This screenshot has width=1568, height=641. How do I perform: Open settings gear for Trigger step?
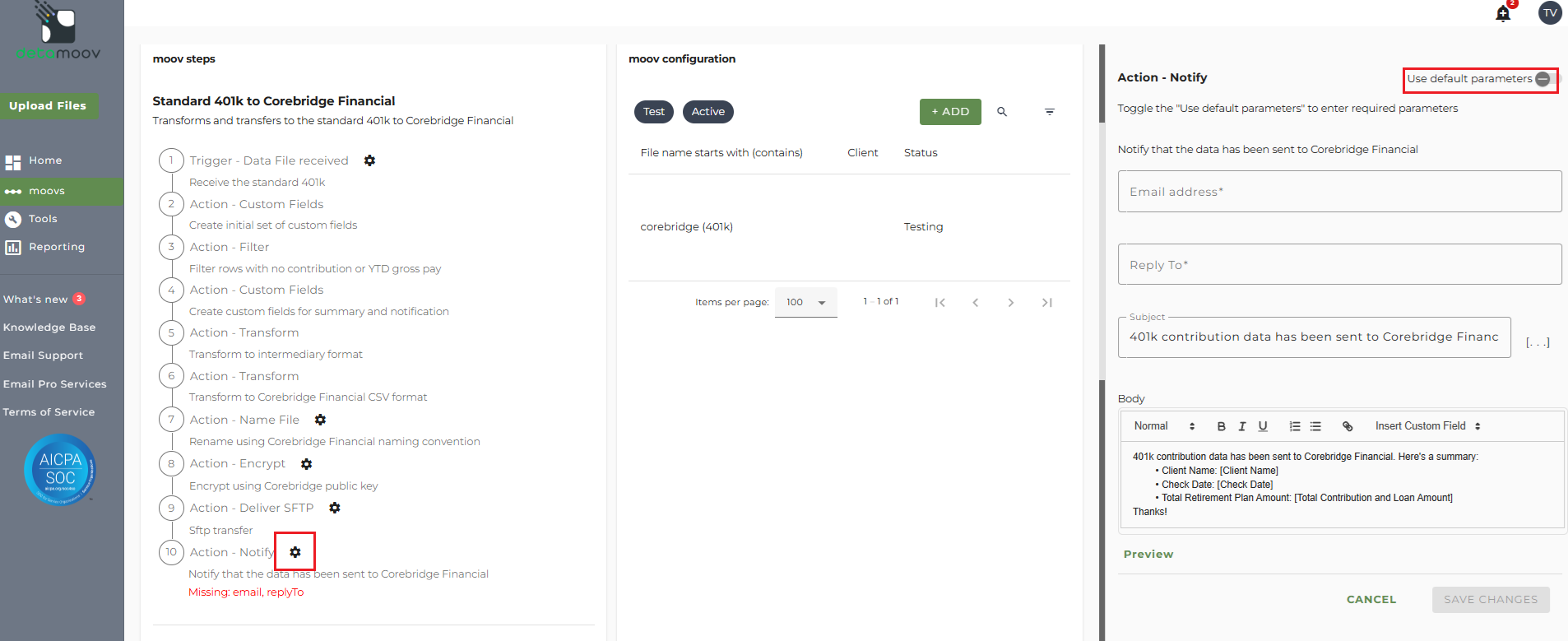[x=370, y=160]
